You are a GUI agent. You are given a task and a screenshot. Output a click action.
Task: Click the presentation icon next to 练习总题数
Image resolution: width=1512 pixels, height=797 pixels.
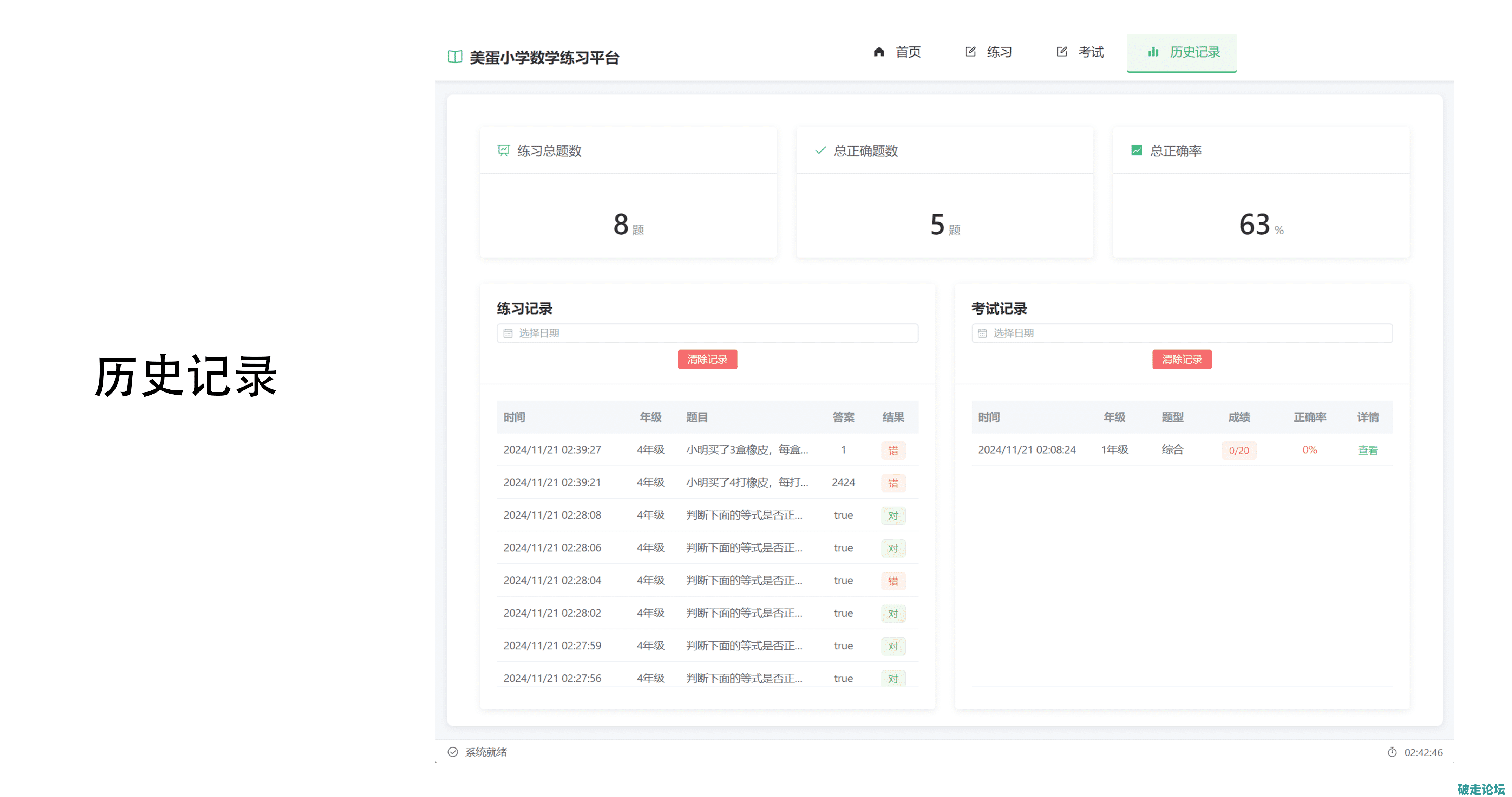[x=504, y=150]
